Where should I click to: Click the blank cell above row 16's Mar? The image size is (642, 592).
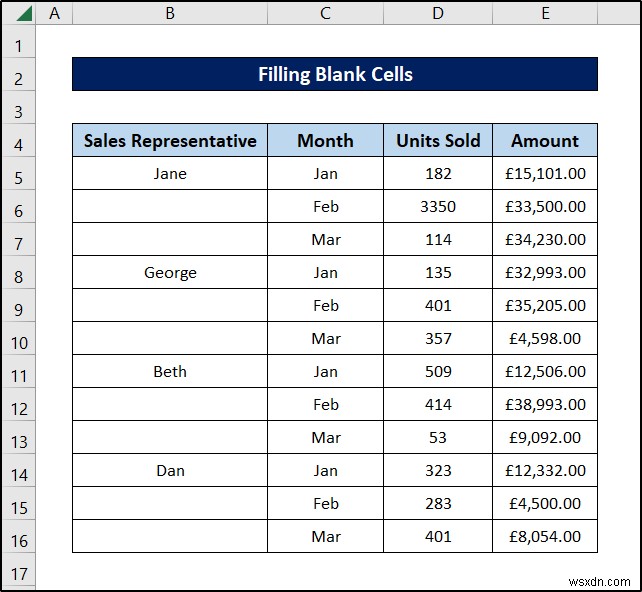[170, 504]
